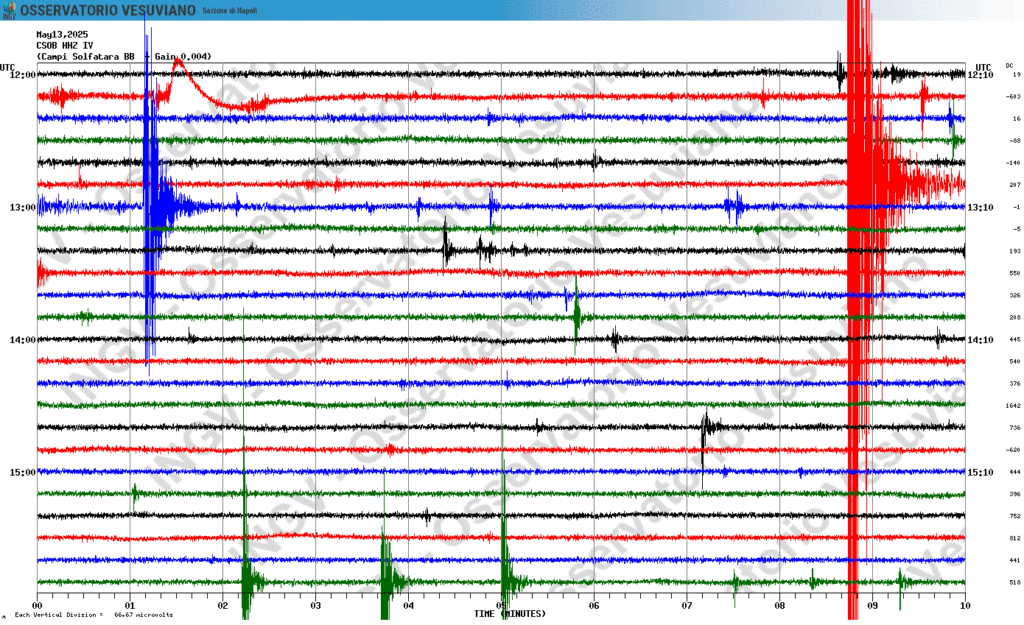
Task: Click the DC value '376'
Action: [1015, 384]
